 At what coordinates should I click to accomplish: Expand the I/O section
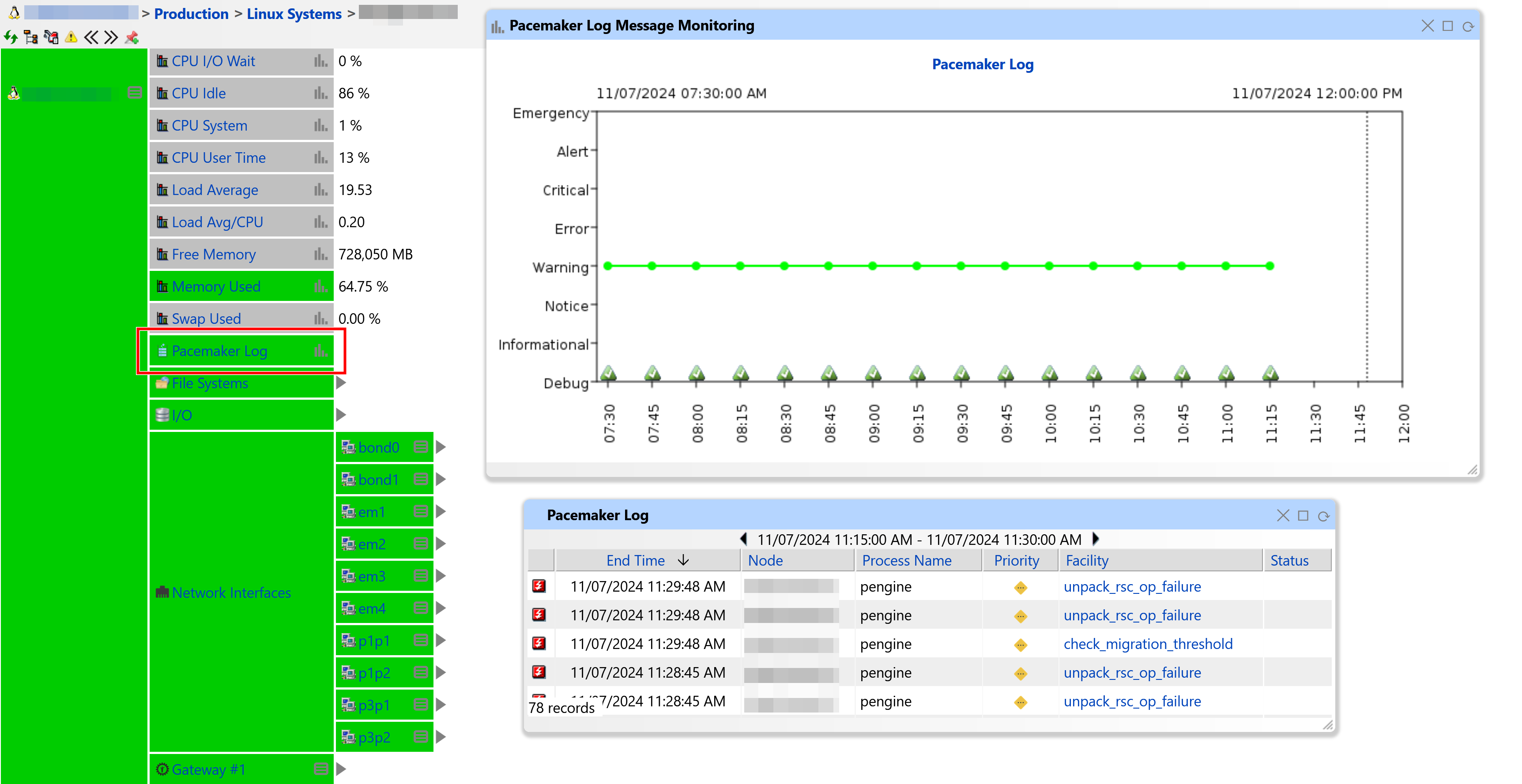click(x=340, y=414)
